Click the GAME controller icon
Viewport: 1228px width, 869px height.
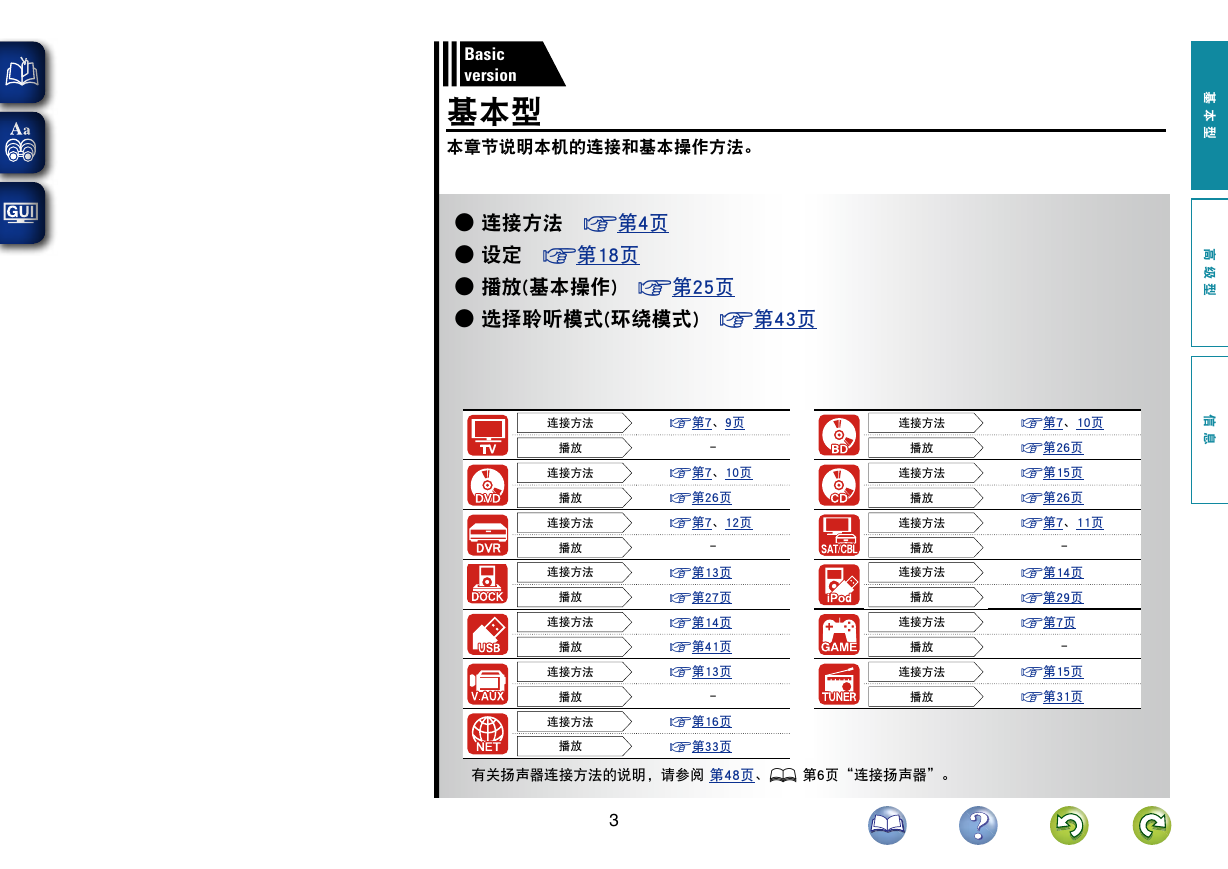pyautogui.click(x=839, y=634)
